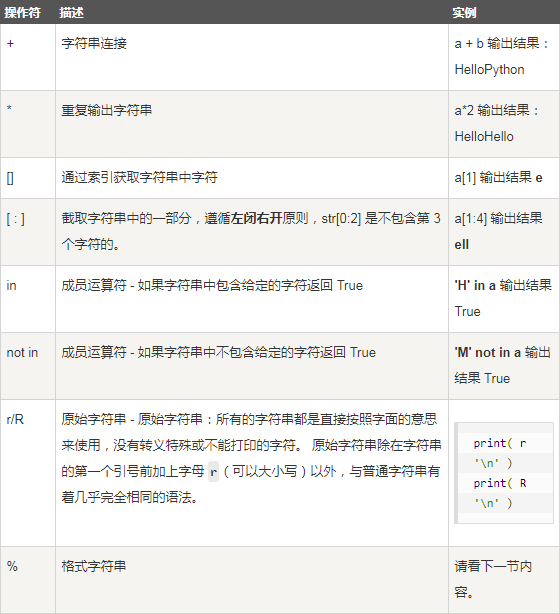560x614 pixels.
Task: Click the bold 左闭右开 text
Action: pyautogui.click(x=257, y=218)
